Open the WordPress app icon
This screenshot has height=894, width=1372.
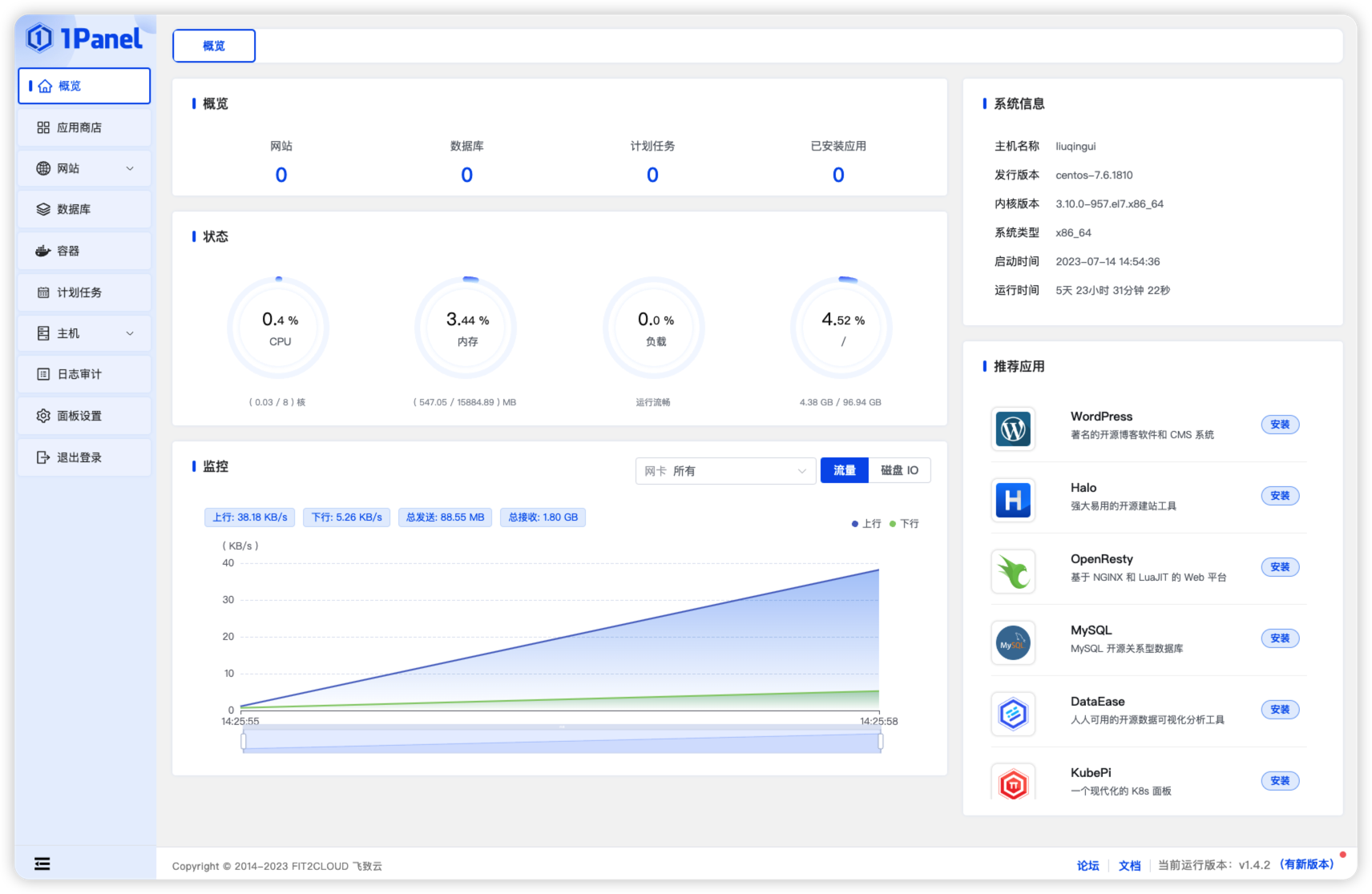point(1013,429)
